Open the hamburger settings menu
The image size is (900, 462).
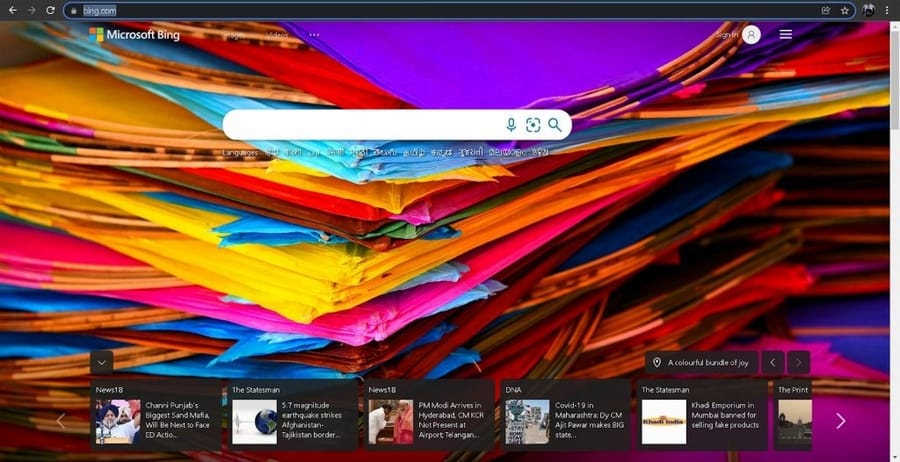click(786, 35)
